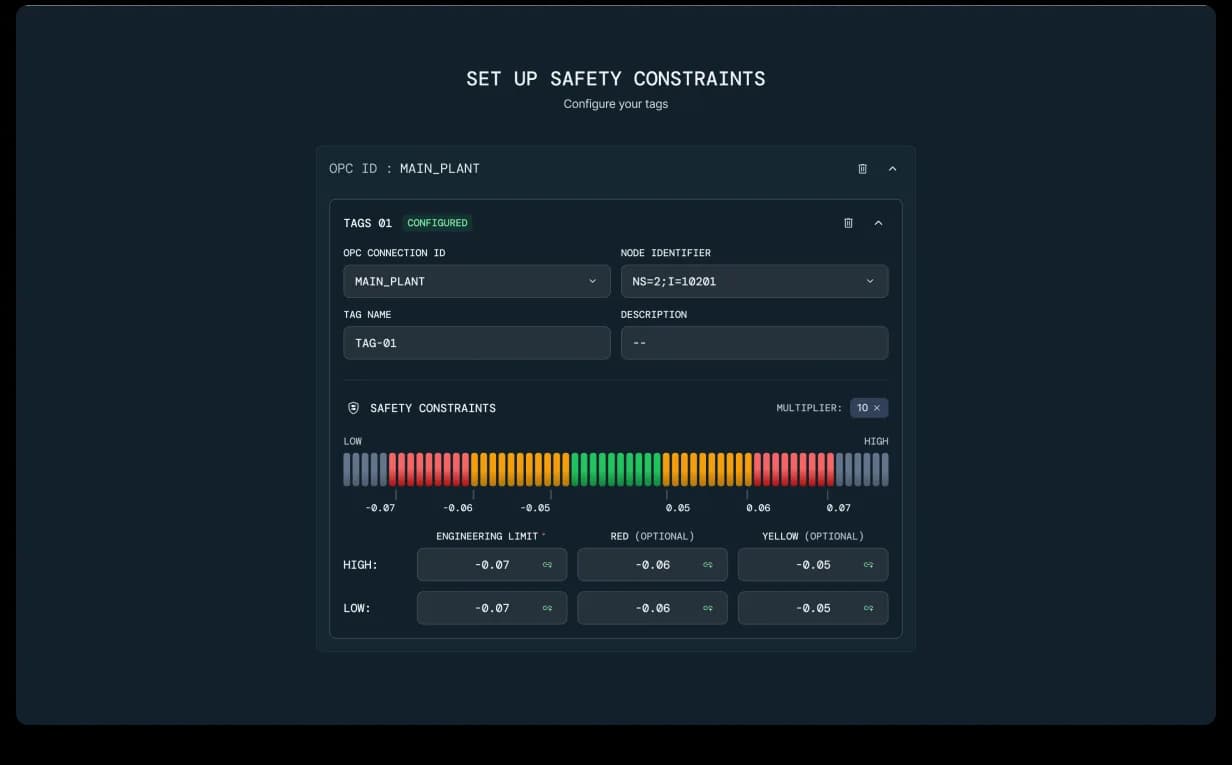Click the Tag Name field containing TAG-01
Image resolution: width=1232 pixels, height=765 pixels.
(477, 343)
